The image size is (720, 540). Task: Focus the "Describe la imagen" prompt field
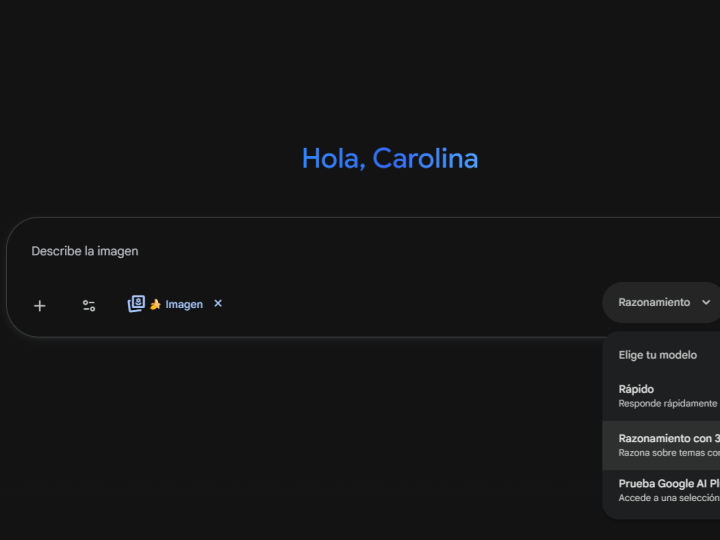pos(300,251)
